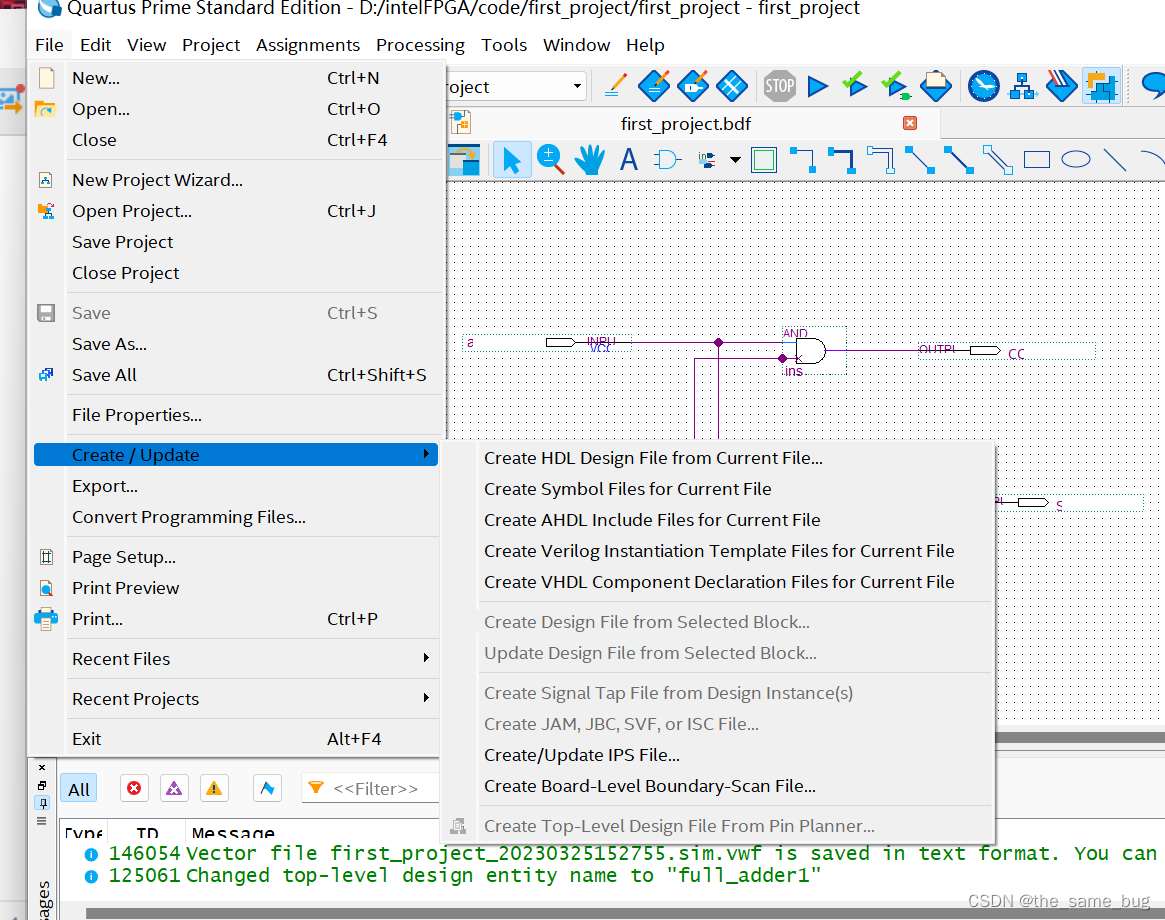Viewport: 1165px width, 920px height.
Task: Open the Timing Analyzer clock icon
Action: (x=984, y=86)
